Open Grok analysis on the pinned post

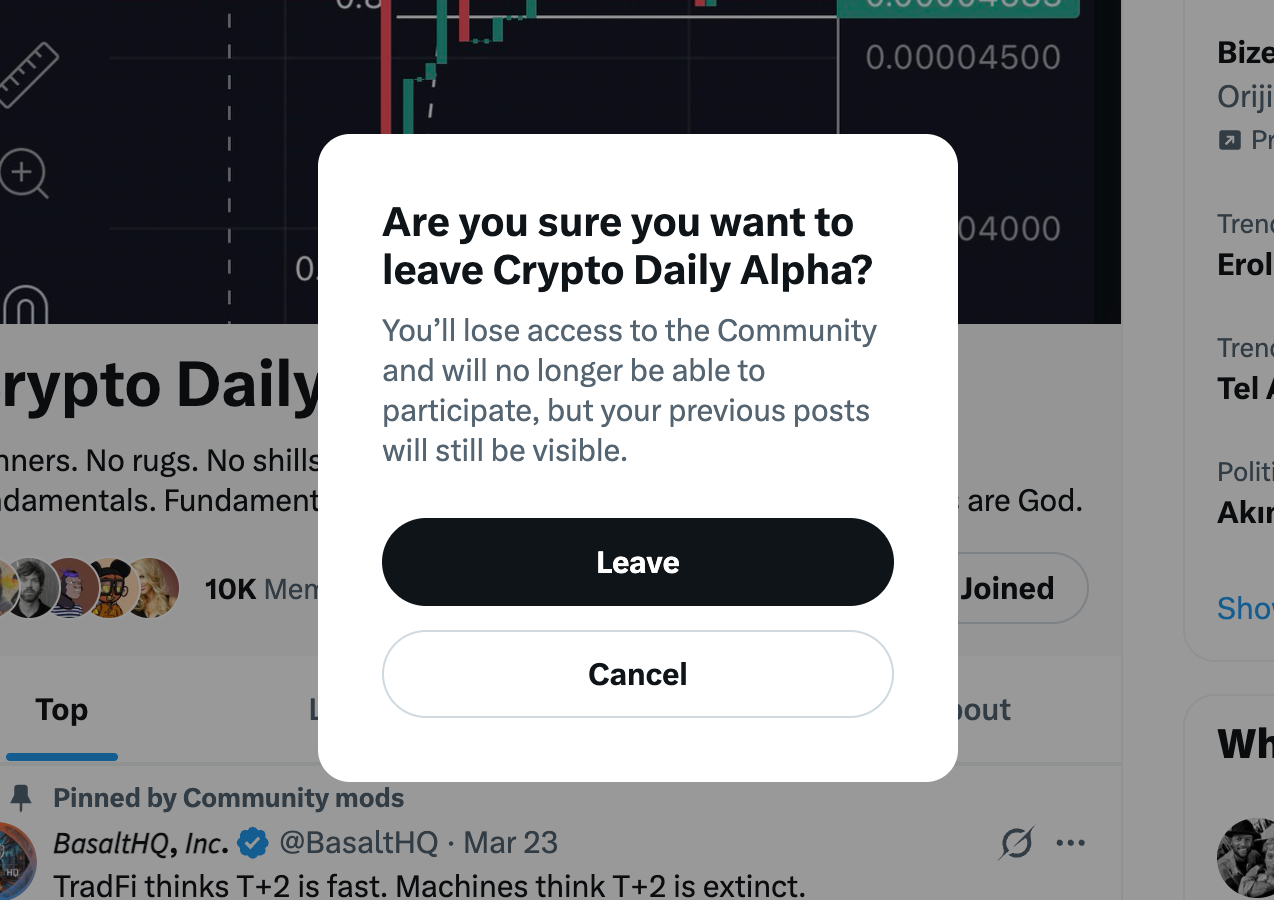click(x=1015, y=844)
